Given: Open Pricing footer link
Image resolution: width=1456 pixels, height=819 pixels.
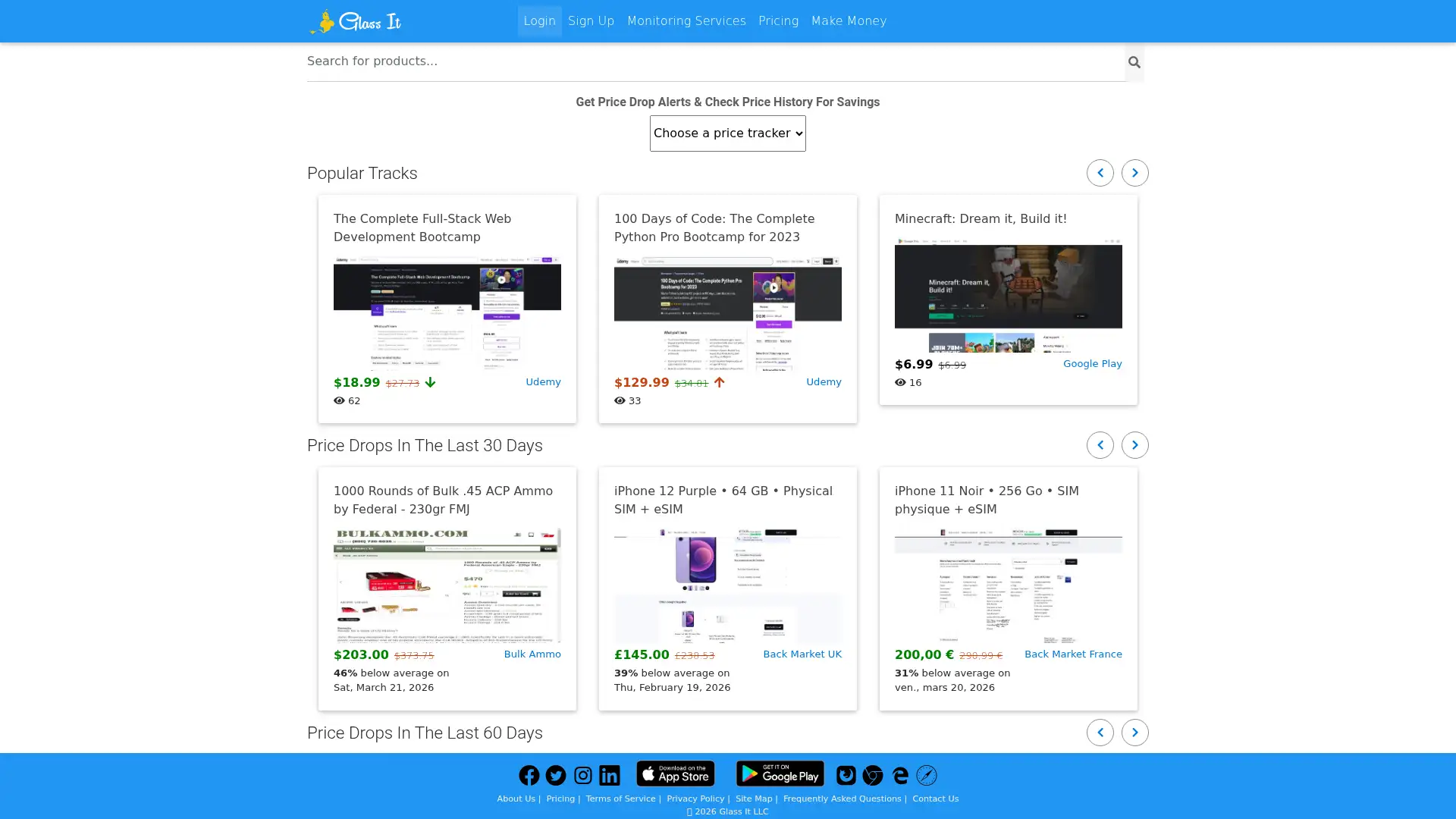Looking at the screenshot, I should pyautogui.click(x=560, y=799).
